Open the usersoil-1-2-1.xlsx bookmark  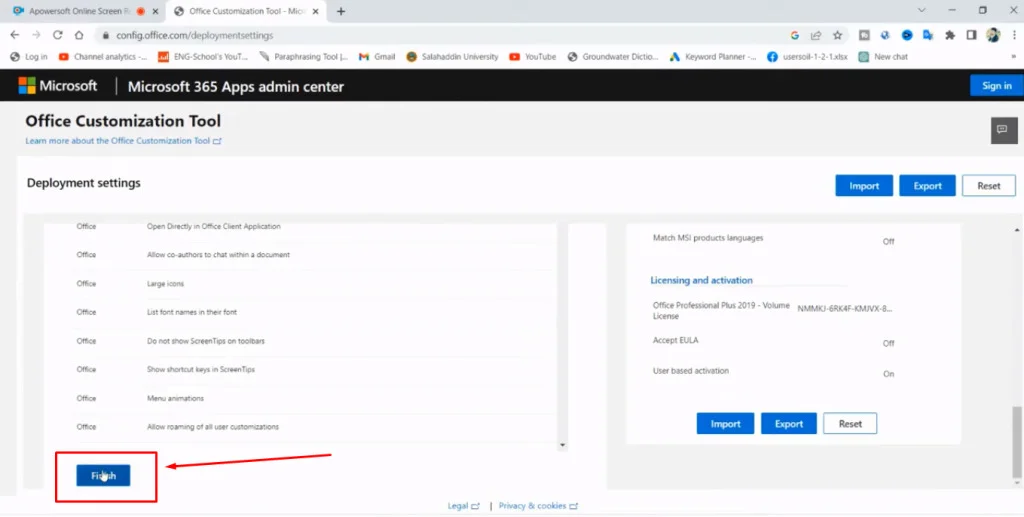coord(808,57)
